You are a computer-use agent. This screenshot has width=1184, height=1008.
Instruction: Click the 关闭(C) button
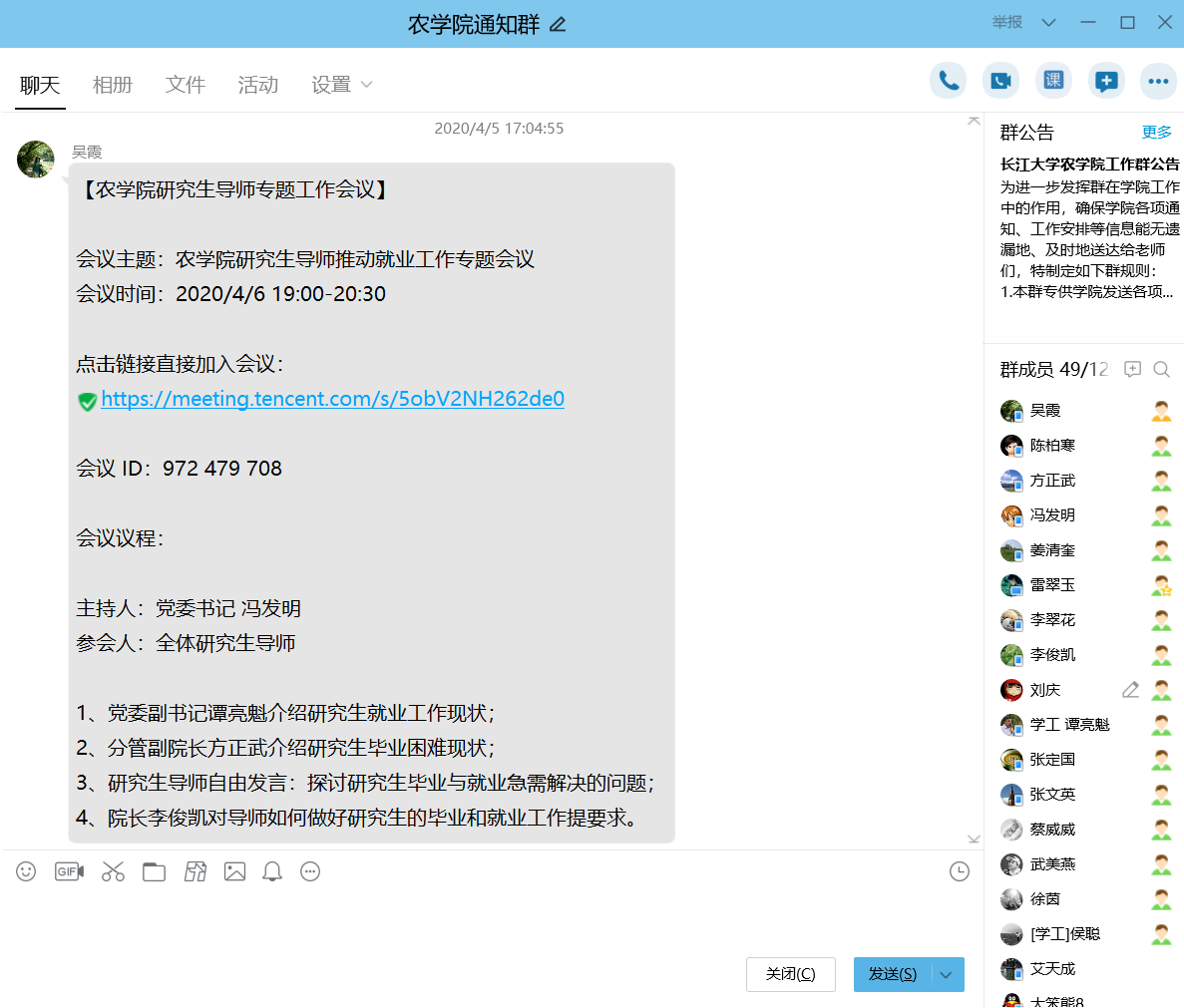(x=790, y=974)
